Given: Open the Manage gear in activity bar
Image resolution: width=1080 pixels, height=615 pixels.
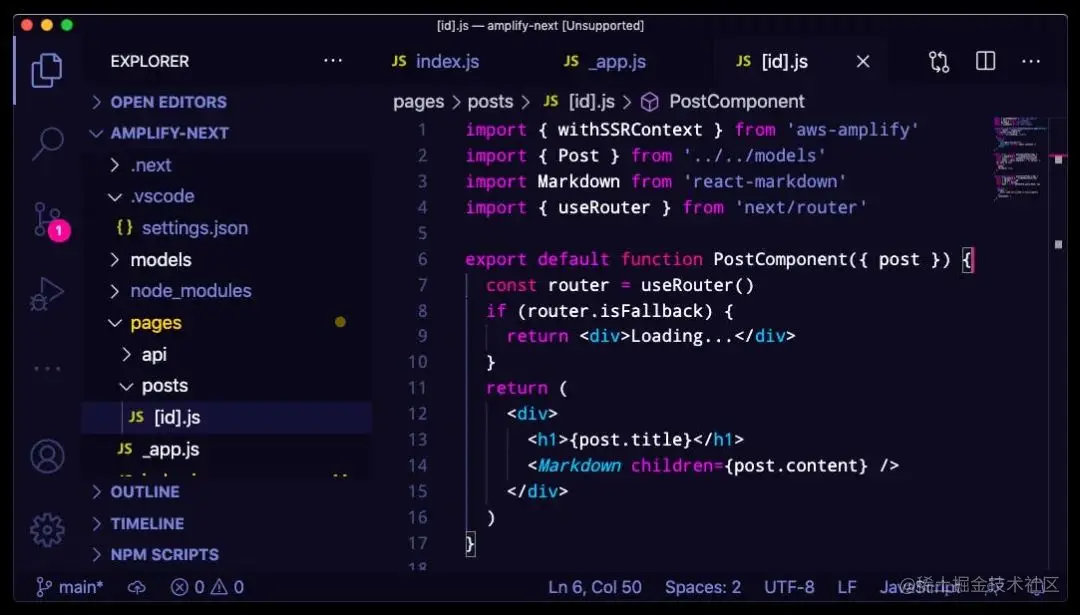Looking at the screenshot, I should tap(47, 530).
